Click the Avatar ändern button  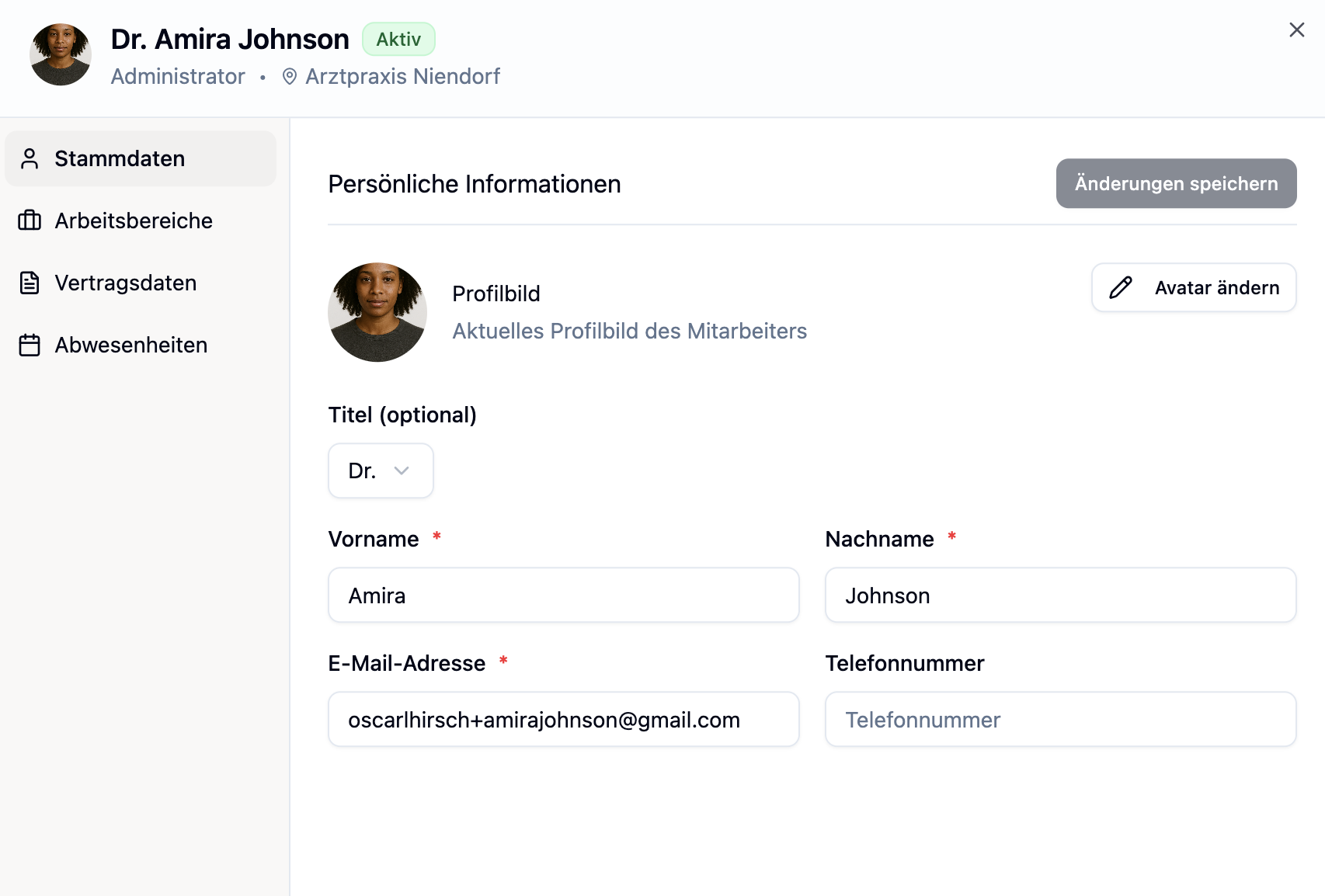(1193, 287)
